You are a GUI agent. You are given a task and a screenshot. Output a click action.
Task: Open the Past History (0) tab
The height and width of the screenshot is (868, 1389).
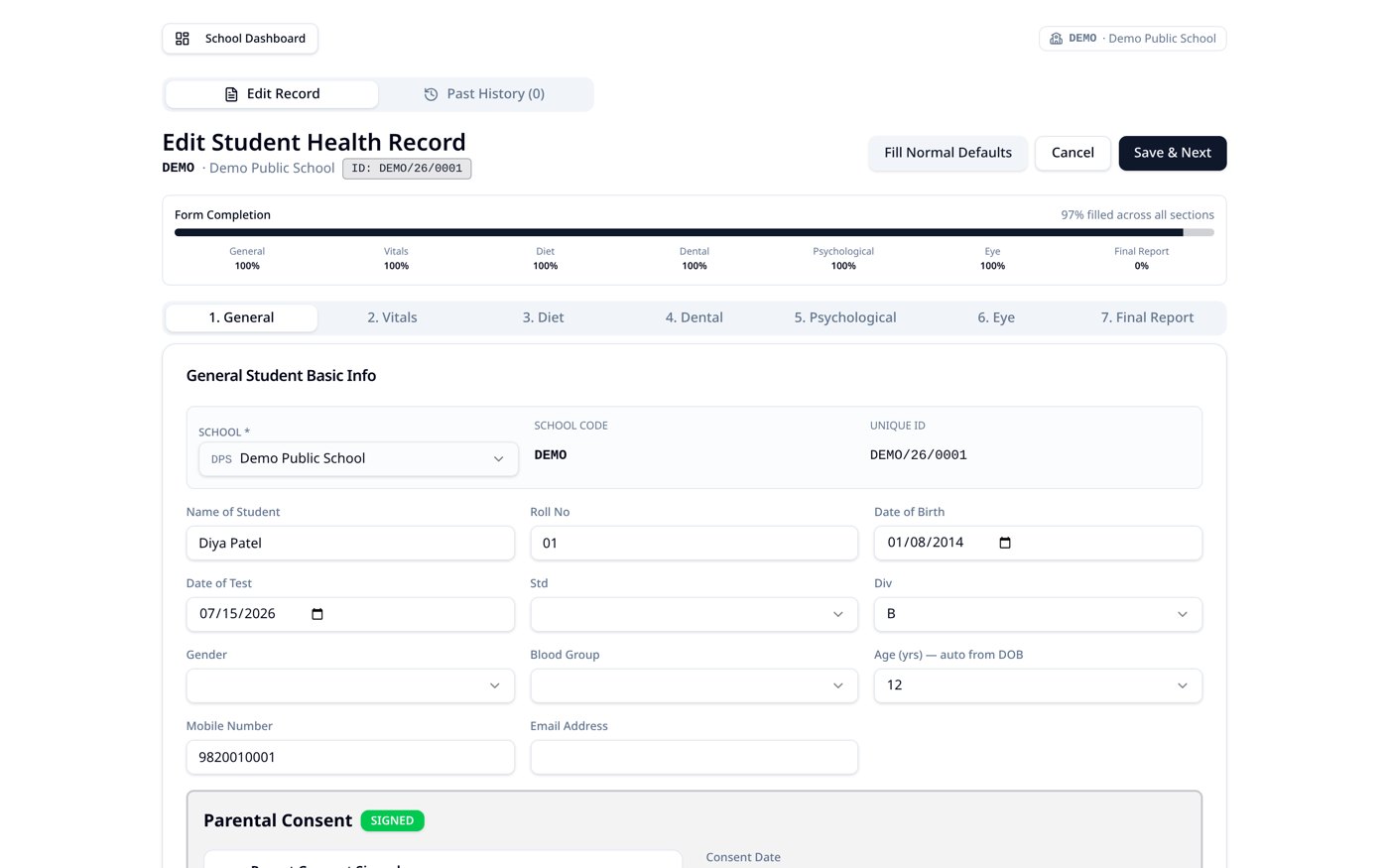pos(484,94)
